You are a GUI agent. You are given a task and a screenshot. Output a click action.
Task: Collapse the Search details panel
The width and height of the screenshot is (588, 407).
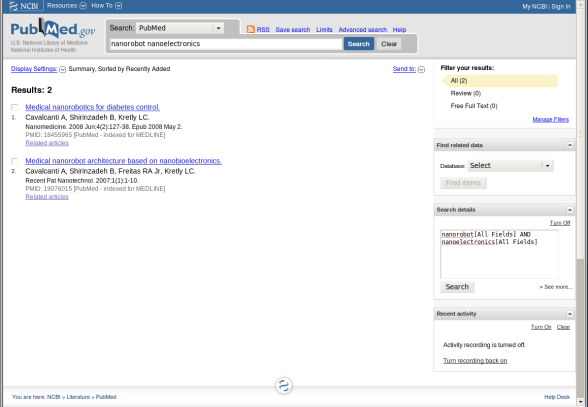click(x=570, y=210)
